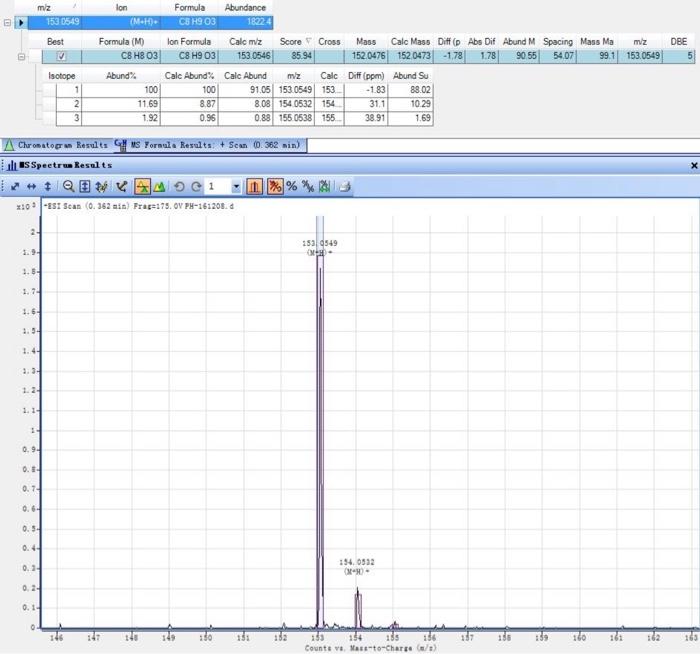Switch to the MS Formula Results tab
The image size is (700, 654).
click(210, 146)
